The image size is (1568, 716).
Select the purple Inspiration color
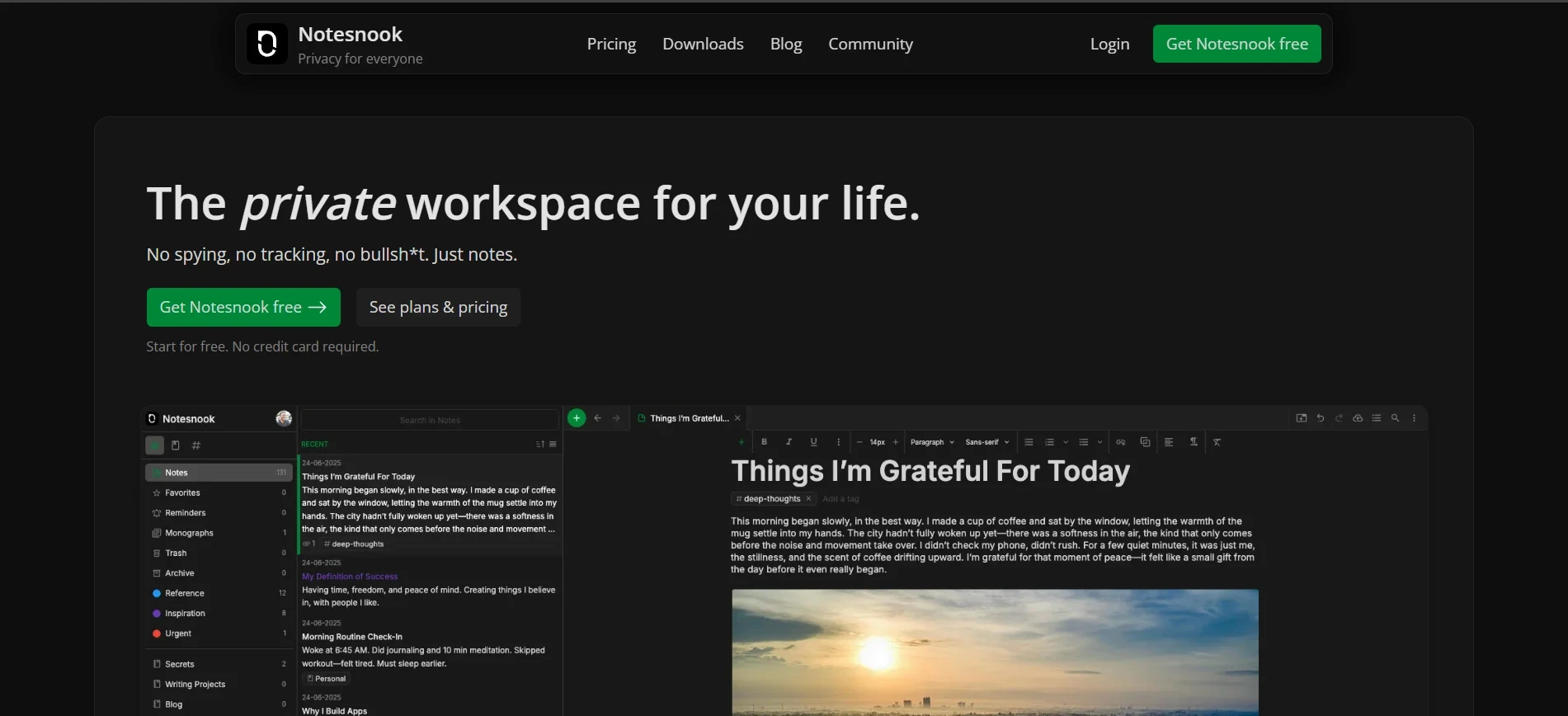tap(219, 613)
